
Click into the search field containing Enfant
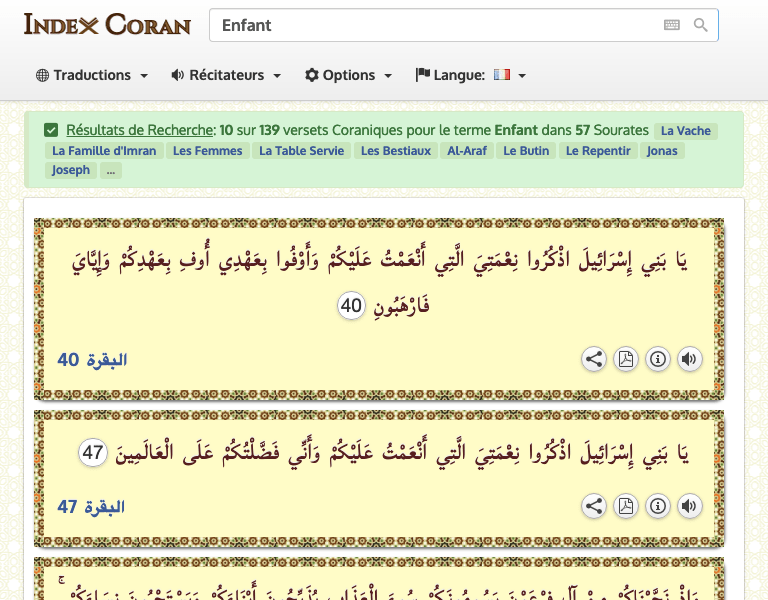430,25
